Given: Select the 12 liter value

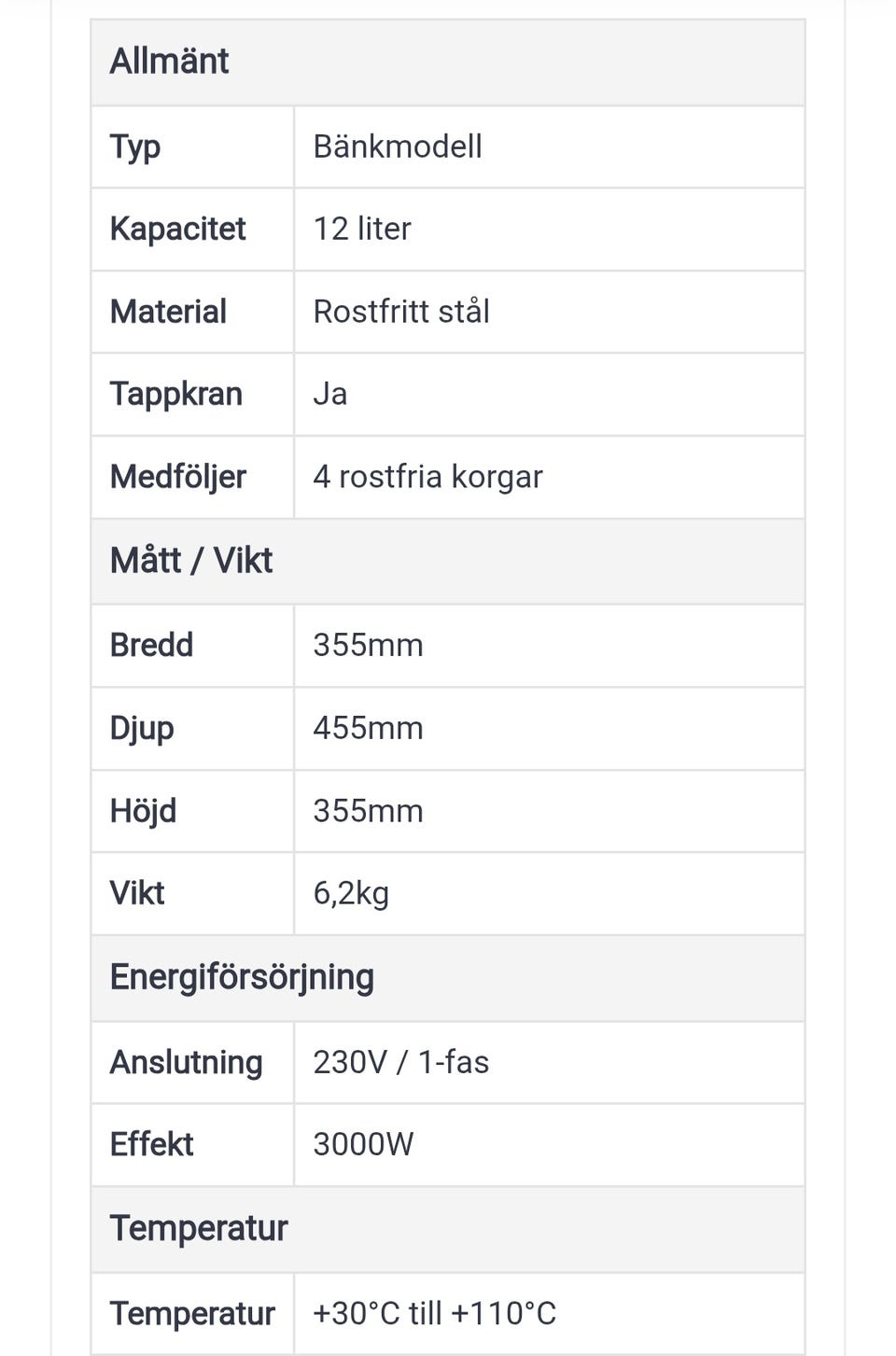Looking at the screenshot, I should (x=362, y=229).
